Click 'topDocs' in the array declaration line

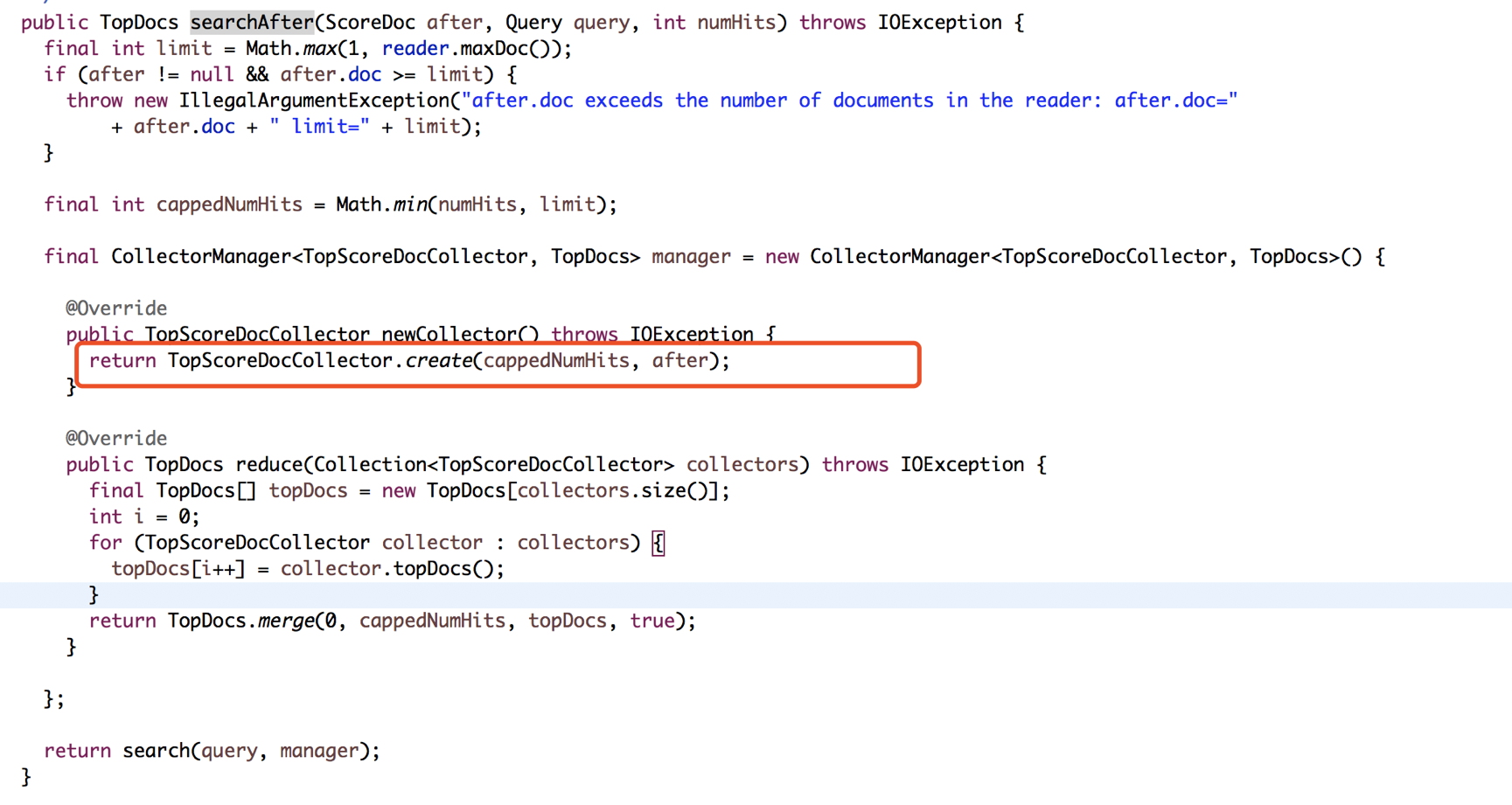point(308,491)
